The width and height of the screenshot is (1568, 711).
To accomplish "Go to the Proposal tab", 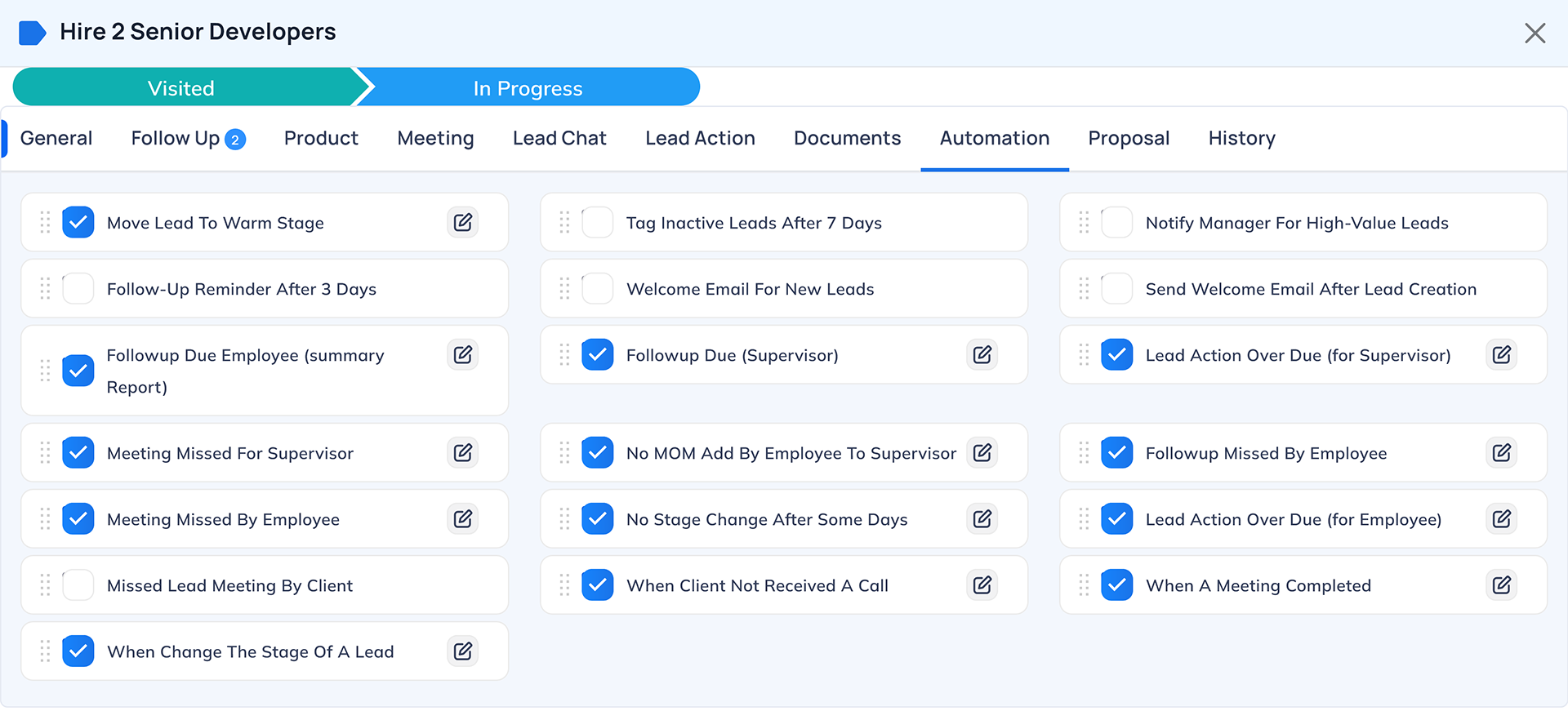I will (x=1129, y=139).
